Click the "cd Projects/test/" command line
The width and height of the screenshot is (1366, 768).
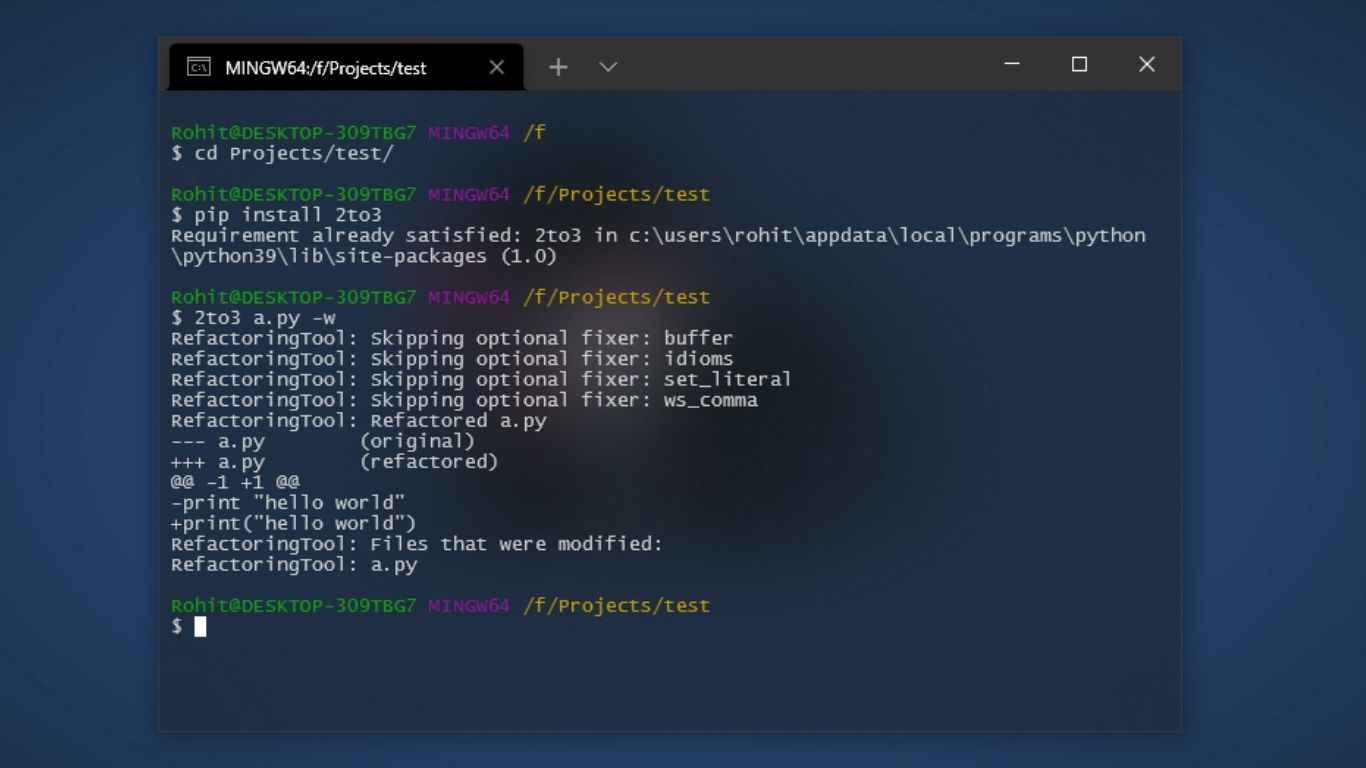coord(283,153)
